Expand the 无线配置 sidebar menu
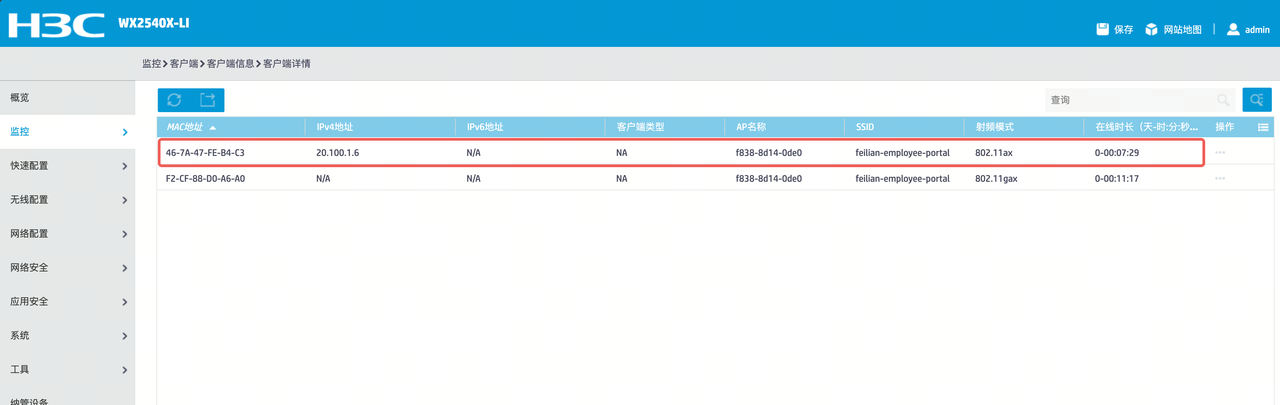 pyautogui.click(x=67, y=200)
